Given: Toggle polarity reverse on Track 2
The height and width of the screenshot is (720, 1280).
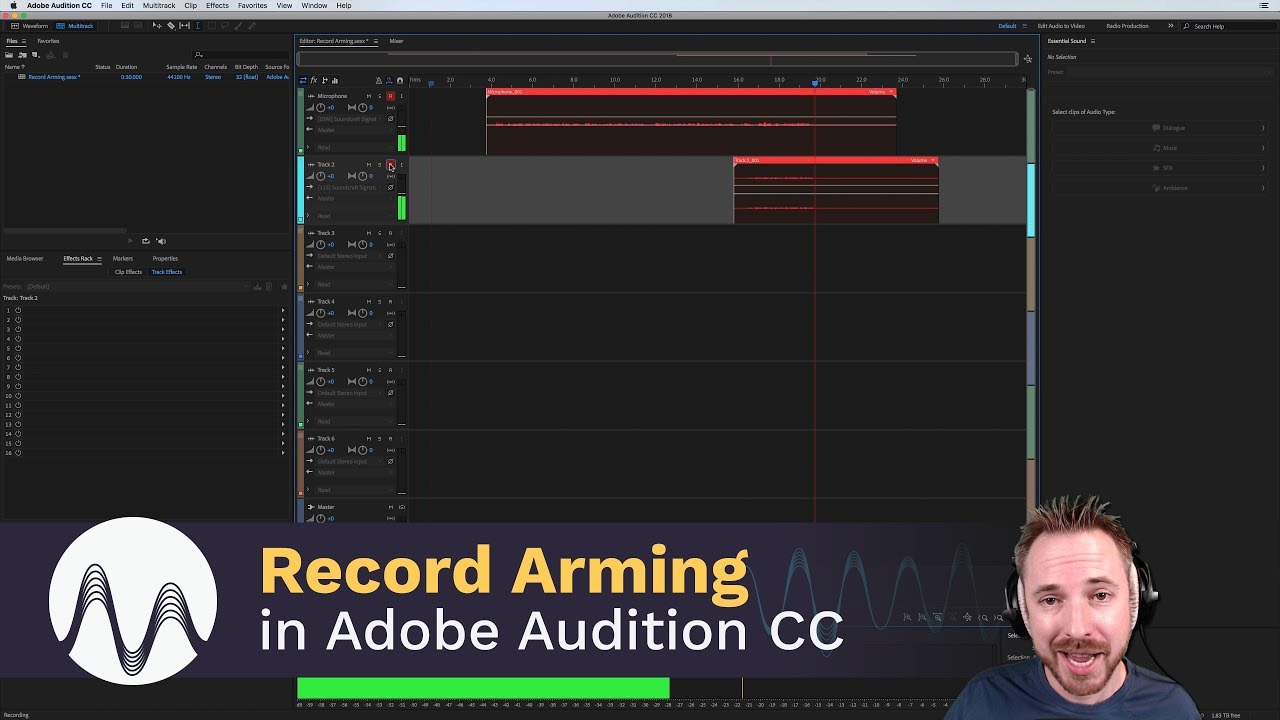Looking at the screenshot, I should [390, 187].
